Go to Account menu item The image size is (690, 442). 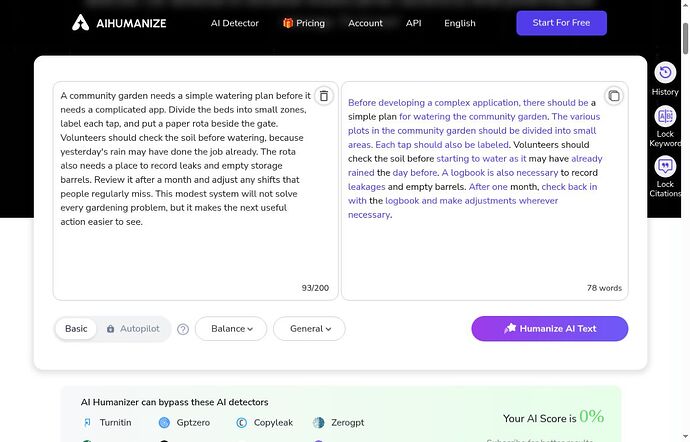365,23
